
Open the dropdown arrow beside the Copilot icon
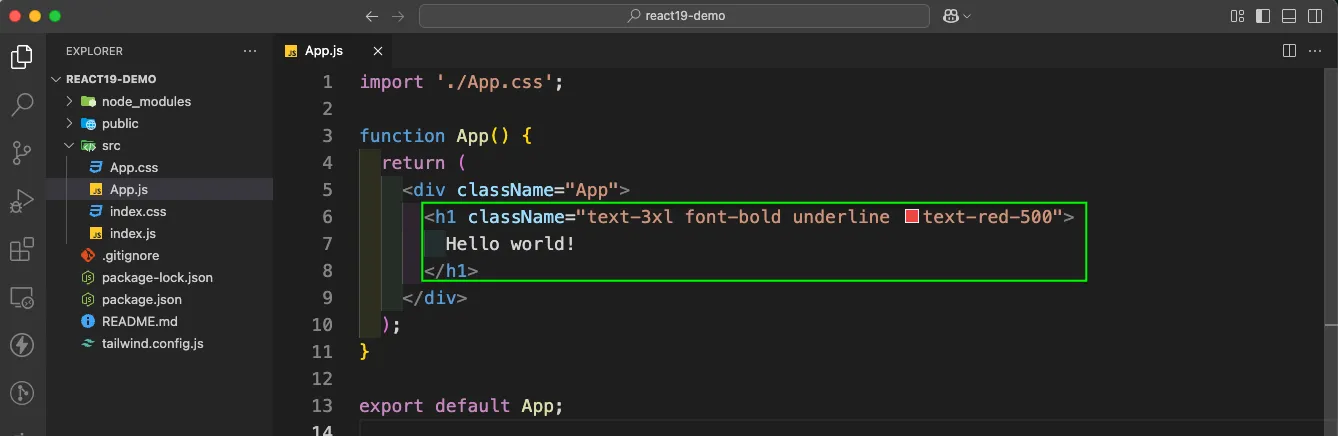pos(967,16)
